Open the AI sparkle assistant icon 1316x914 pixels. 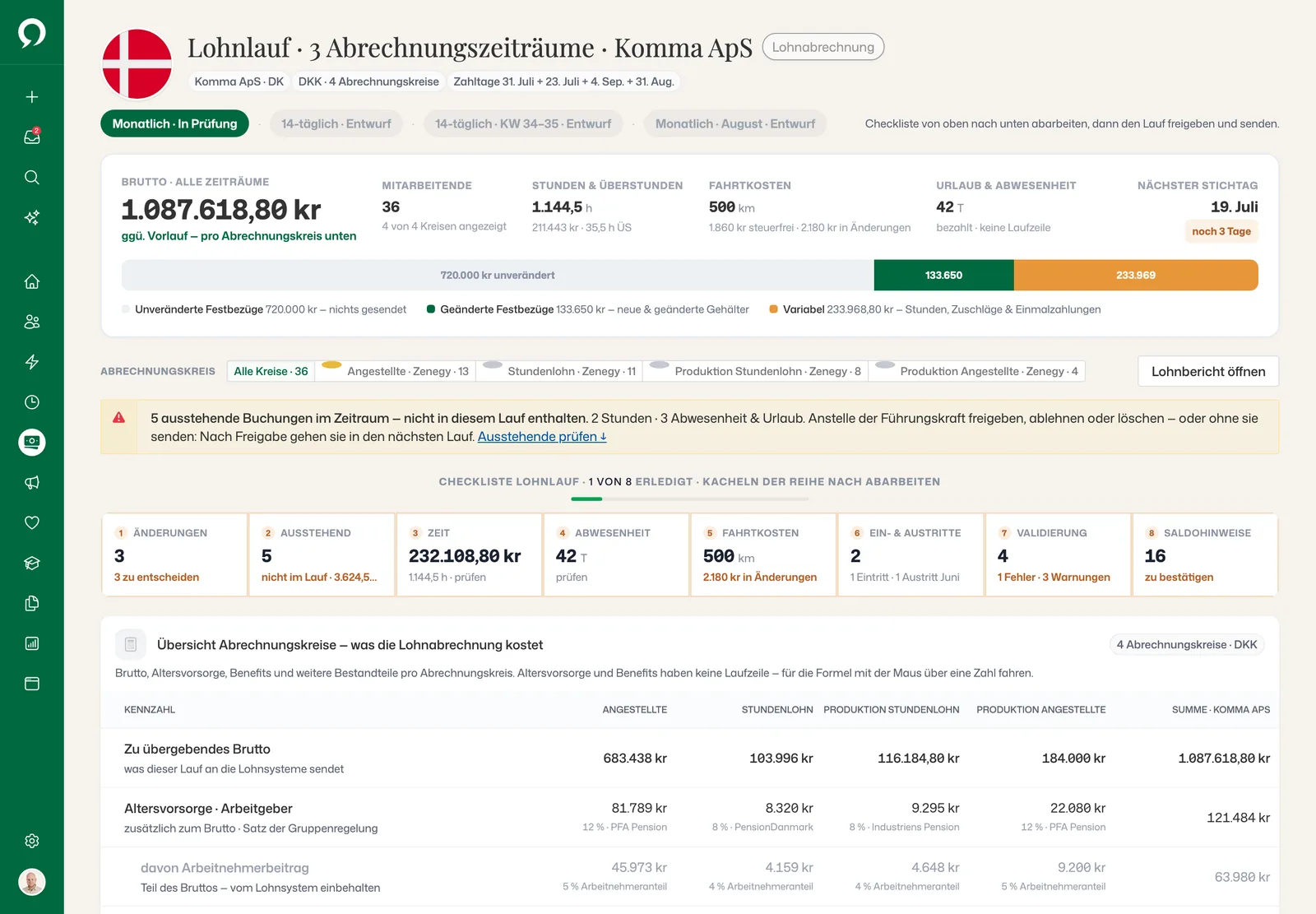pyautogui.click(x=32, y=218)
